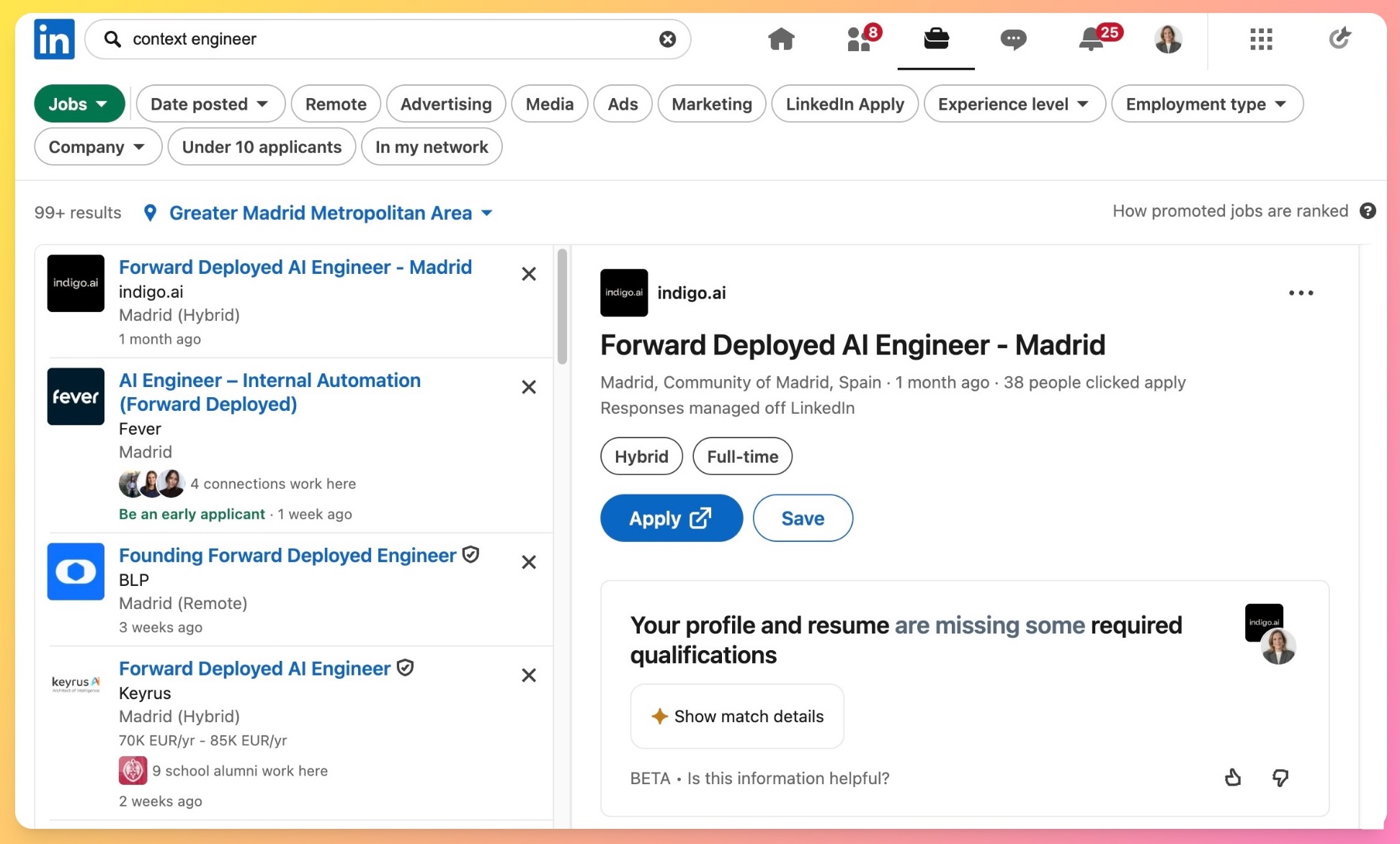Toggle the Media filter pill
This screenshot has height=844, width=1400.
[x=550, y=104]
